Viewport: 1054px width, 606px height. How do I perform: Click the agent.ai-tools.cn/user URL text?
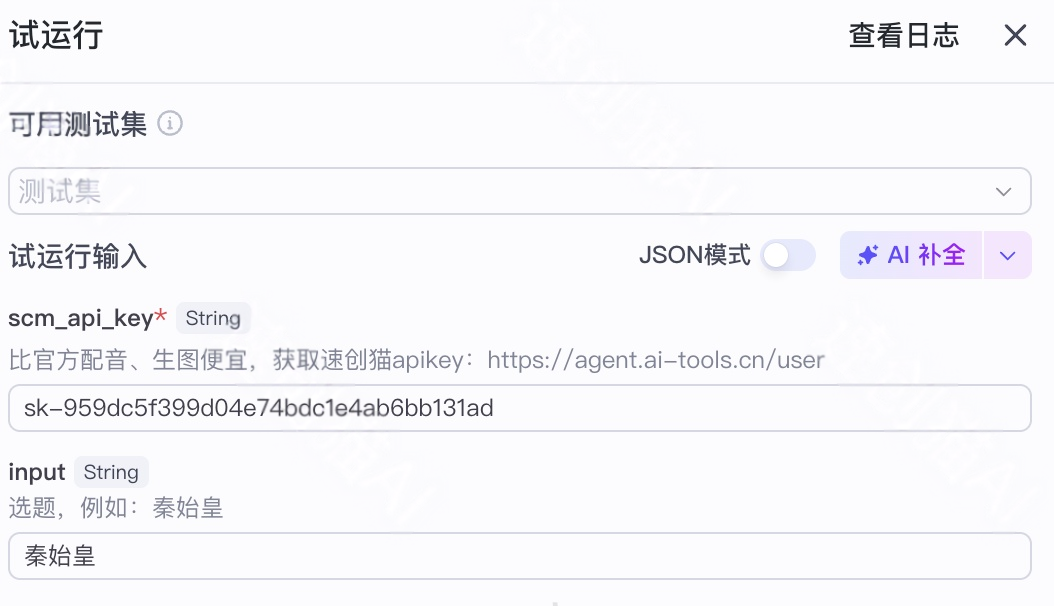click(655, 360)
